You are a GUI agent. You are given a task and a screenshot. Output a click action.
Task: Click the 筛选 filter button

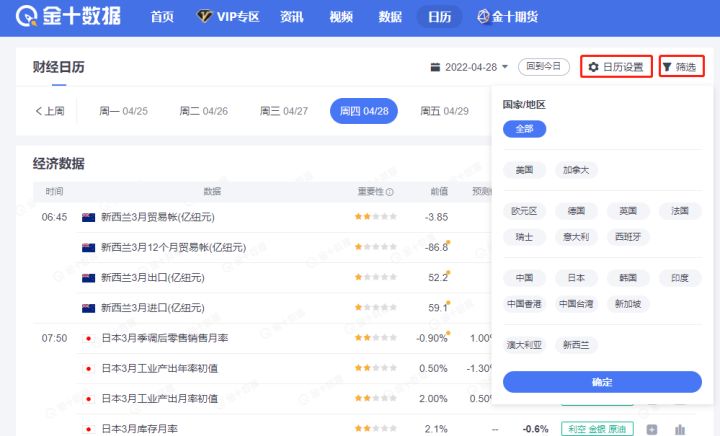pos(681,67)
